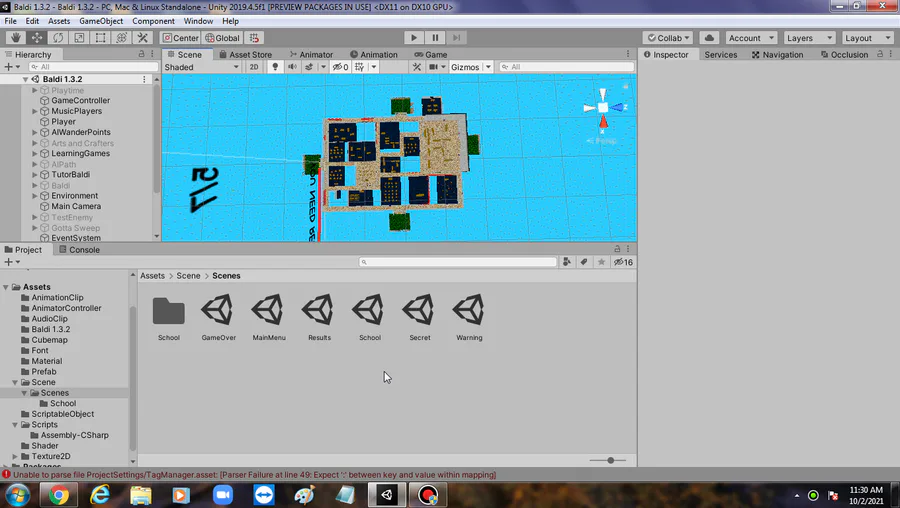Toggle hidden objects visibility counter
The height and width of the screenshot is (508, 900).
coord(340,67)
